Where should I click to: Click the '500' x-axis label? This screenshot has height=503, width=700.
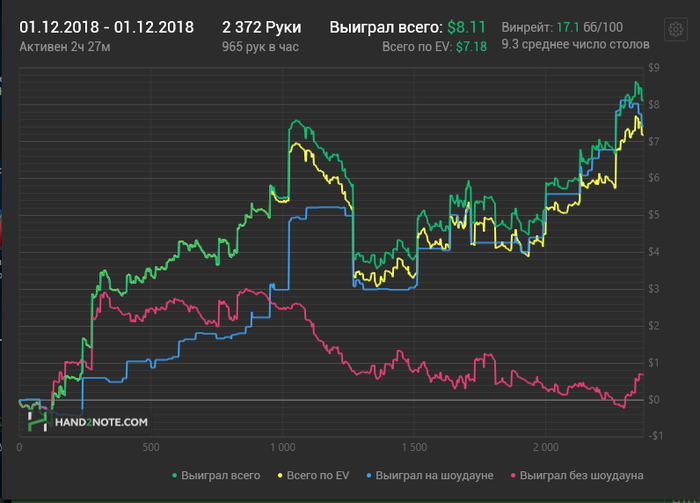pyautogui.click(x=151, y=447)
